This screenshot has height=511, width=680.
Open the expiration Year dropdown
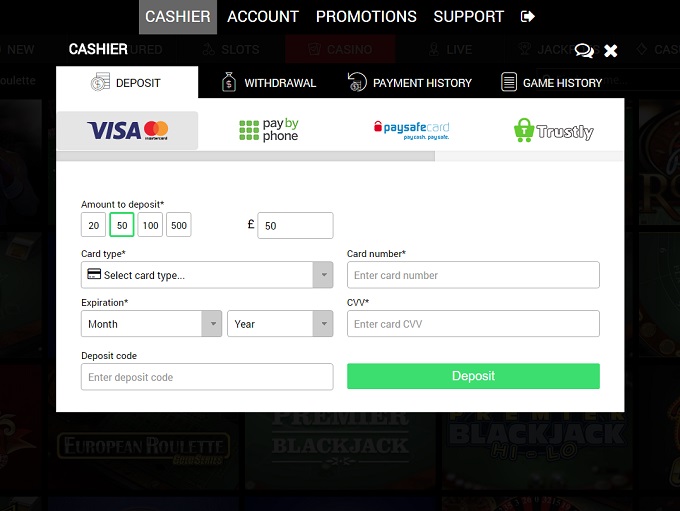tap(279, 324)
